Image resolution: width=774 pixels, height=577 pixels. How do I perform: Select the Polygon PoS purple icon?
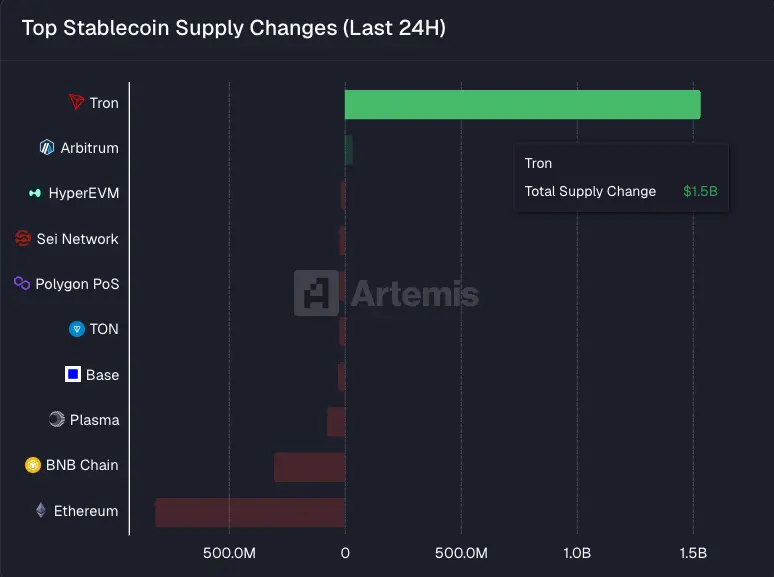pyautogui.click(x=22, y=283)
